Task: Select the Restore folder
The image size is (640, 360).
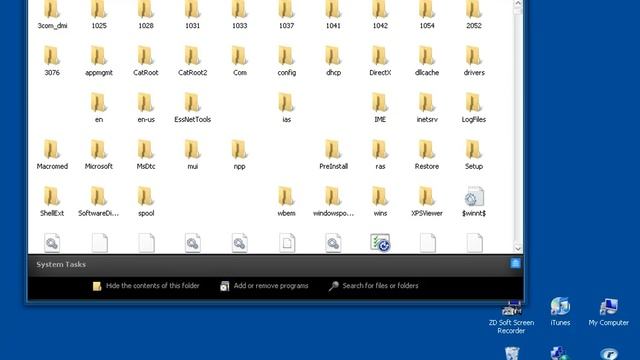Action: tap(427, 155)
